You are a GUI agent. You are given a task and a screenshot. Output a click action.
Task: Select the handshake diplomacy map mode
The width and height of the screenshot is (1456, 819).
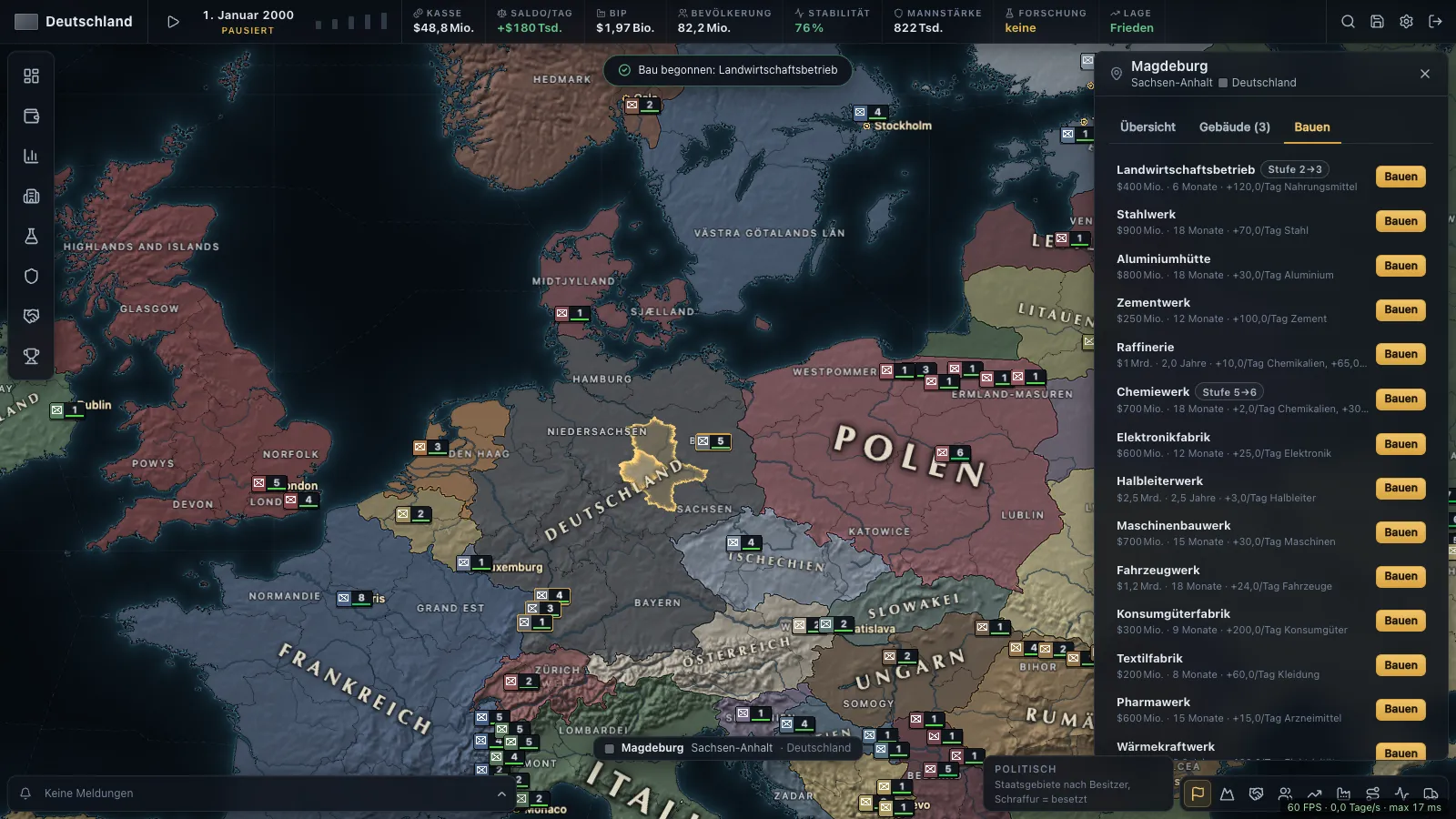click(x=1256, y=794)
